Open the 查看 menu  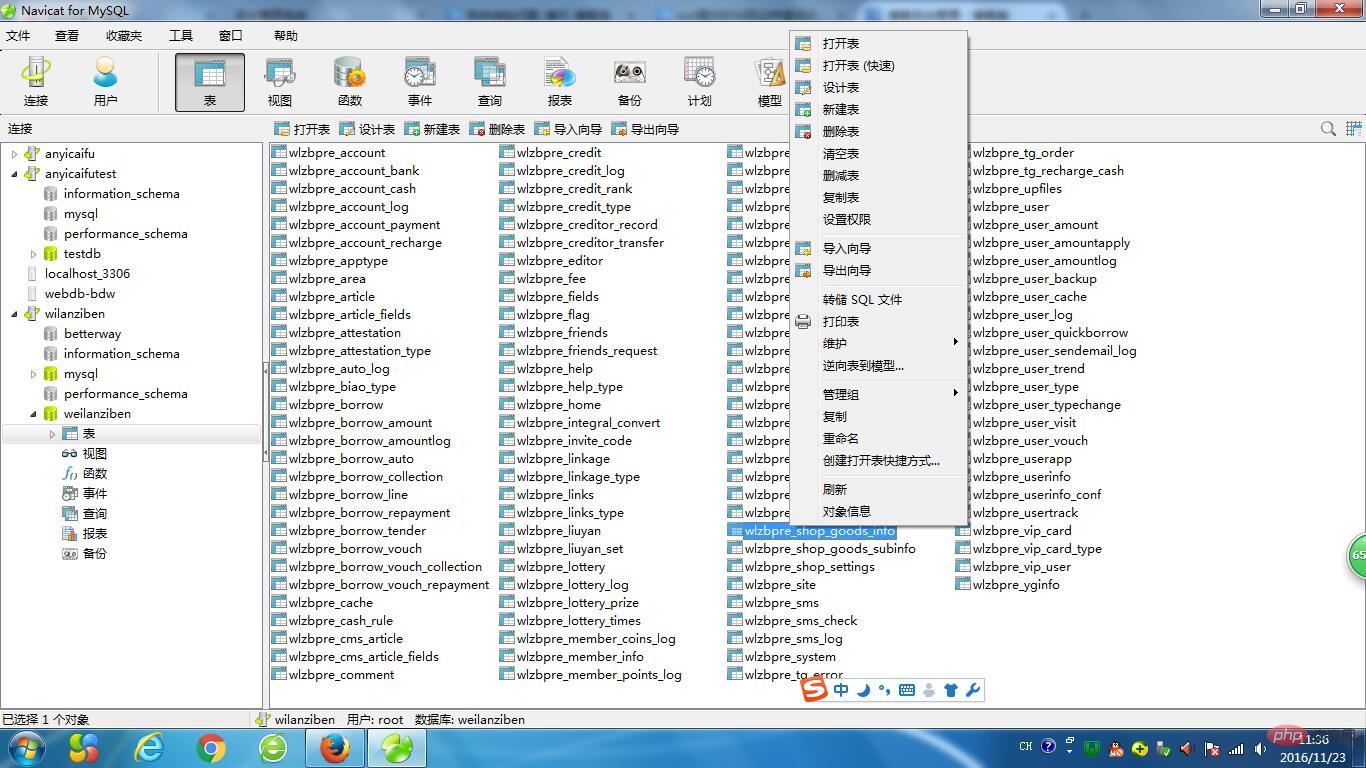pyautogui.click(x=67, y=35)
